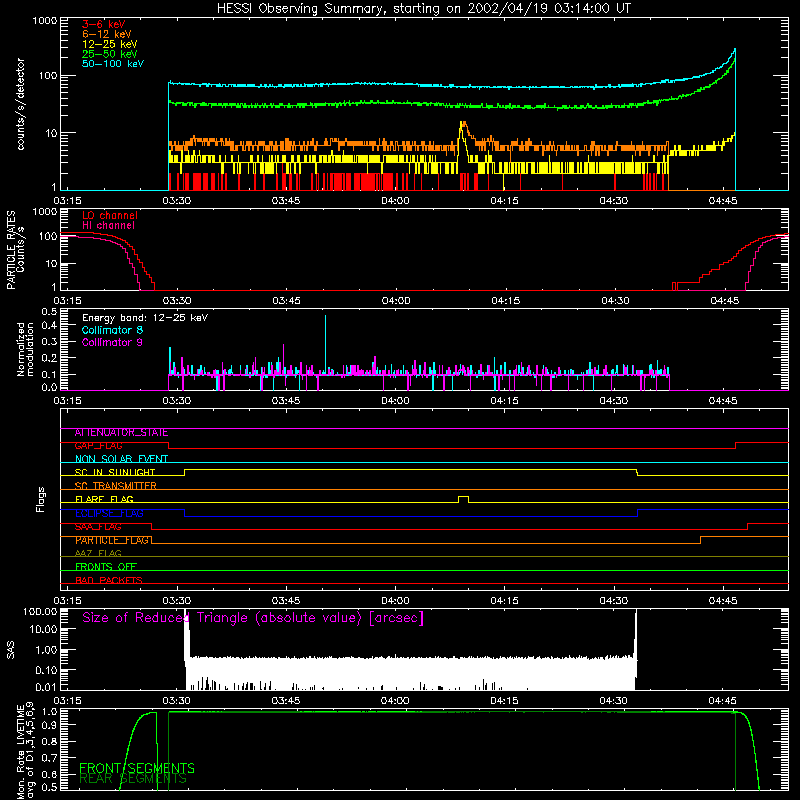800x800 pixels.
Task: Click the counts/s/detector axis label
Action: tap(20, 104)
